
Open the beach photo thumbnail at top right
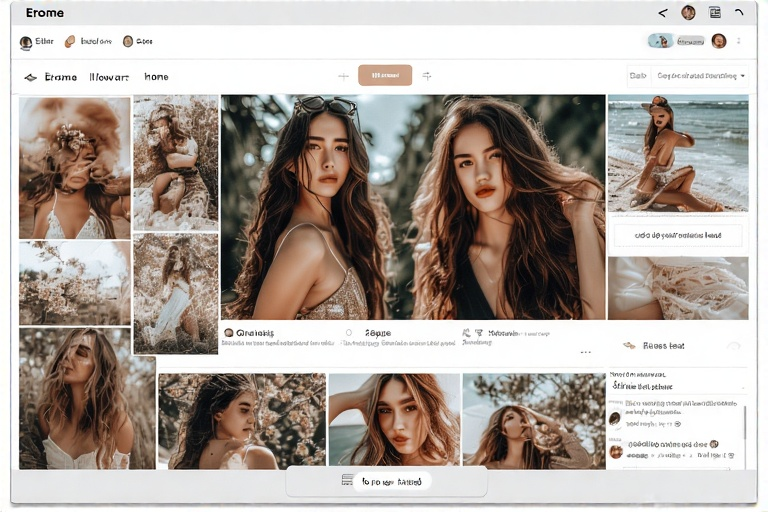coord(677,153)
